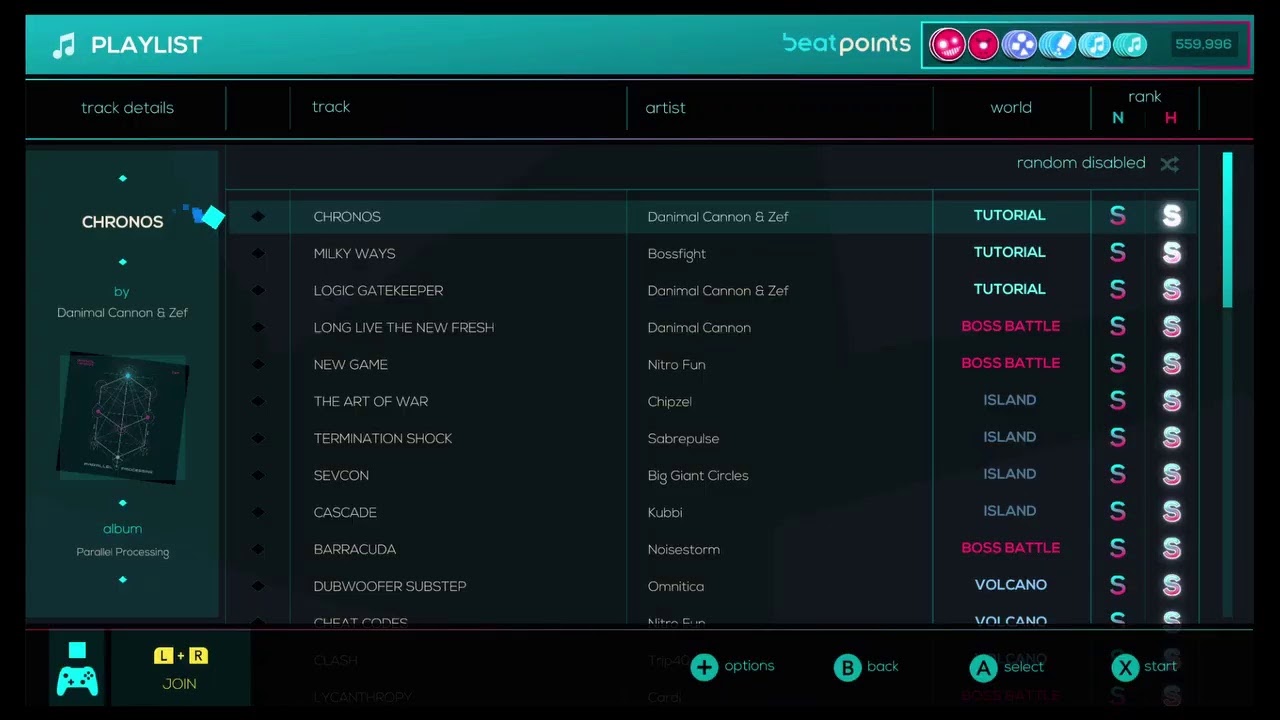The width and height of the screenshot is (1280, 720).
Task: Select the NEW GAME track
Action: (712, 365)
